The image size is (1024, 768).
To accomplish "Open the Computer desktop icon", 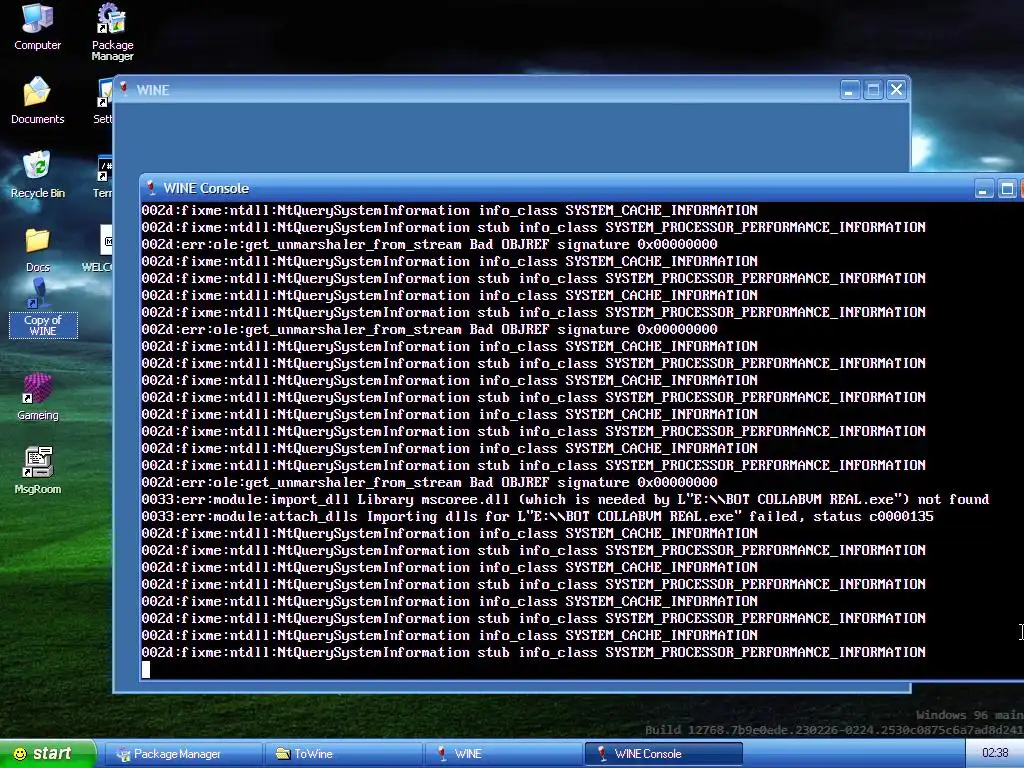I will (x=37, y=26).
